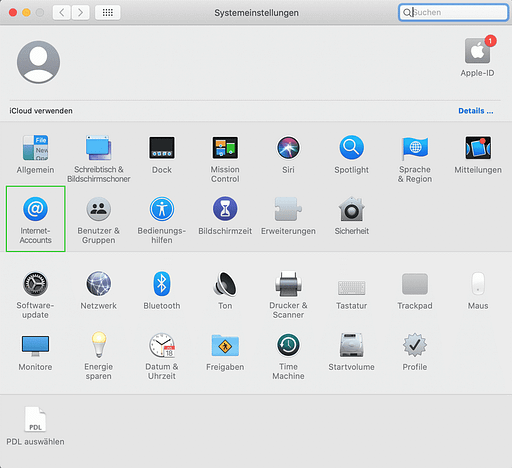Show all preferences grid button
This screenshot has width=512, height=468.
108,13
